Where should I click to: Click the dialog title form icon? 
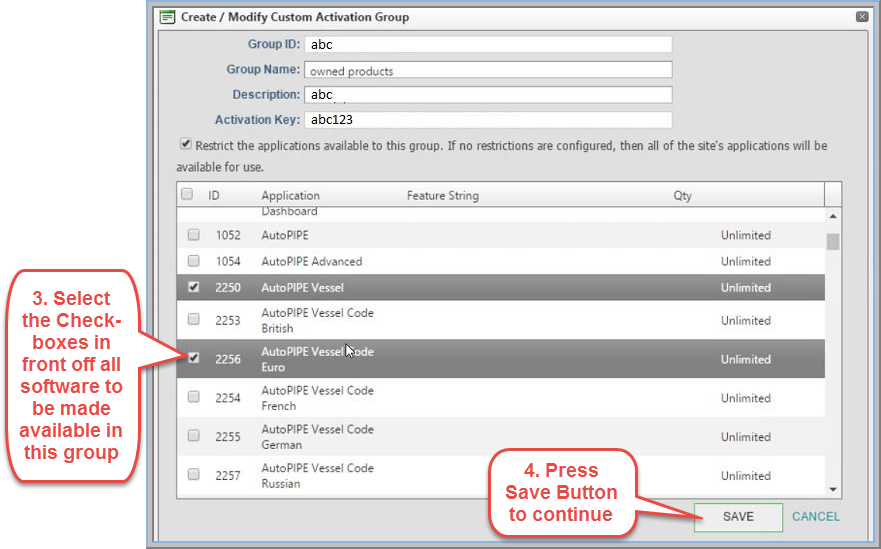(x=167, y=17)
